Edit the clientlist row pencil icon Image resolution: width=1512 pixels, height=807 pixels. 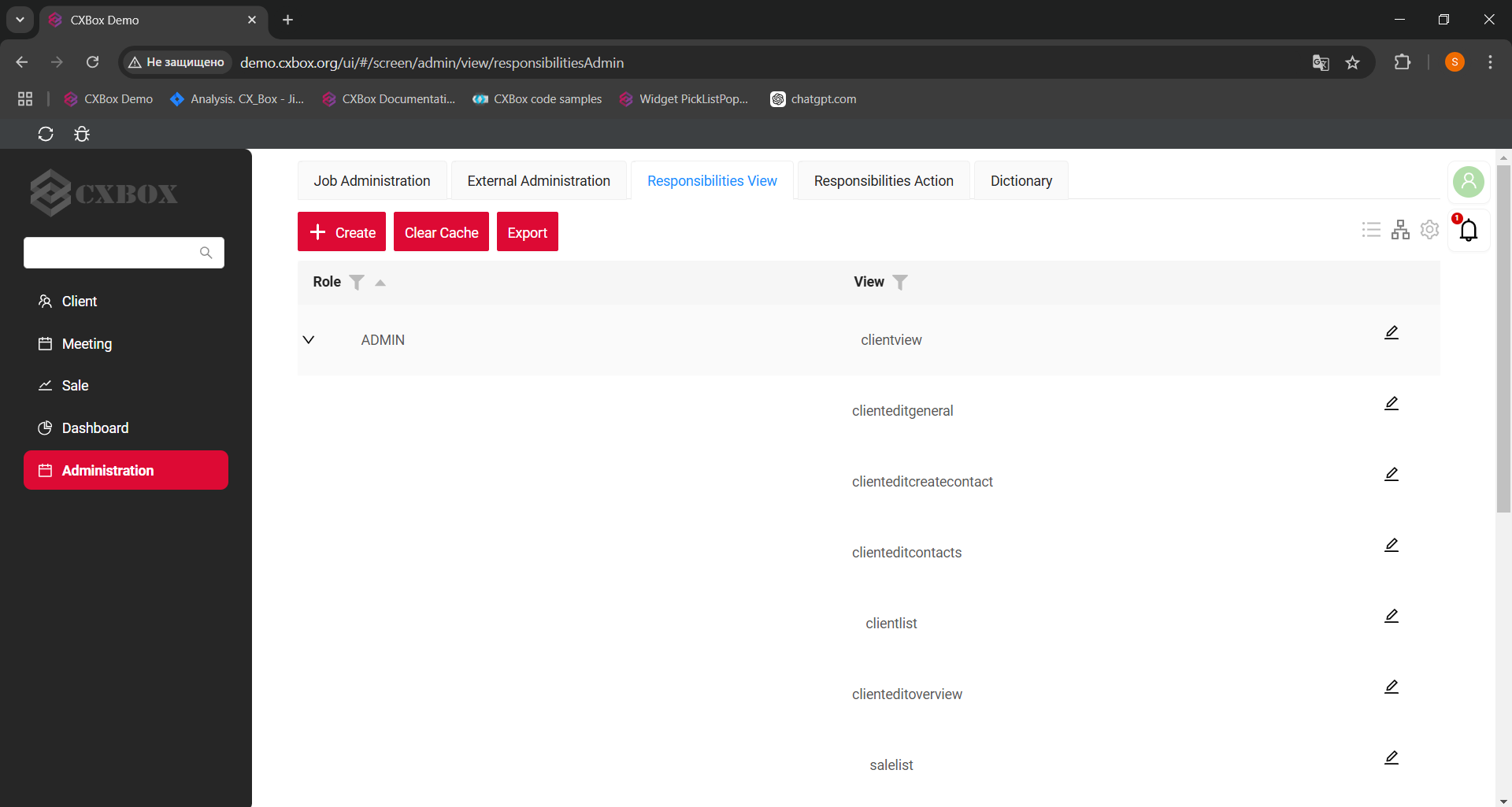tap(1392, 616)
